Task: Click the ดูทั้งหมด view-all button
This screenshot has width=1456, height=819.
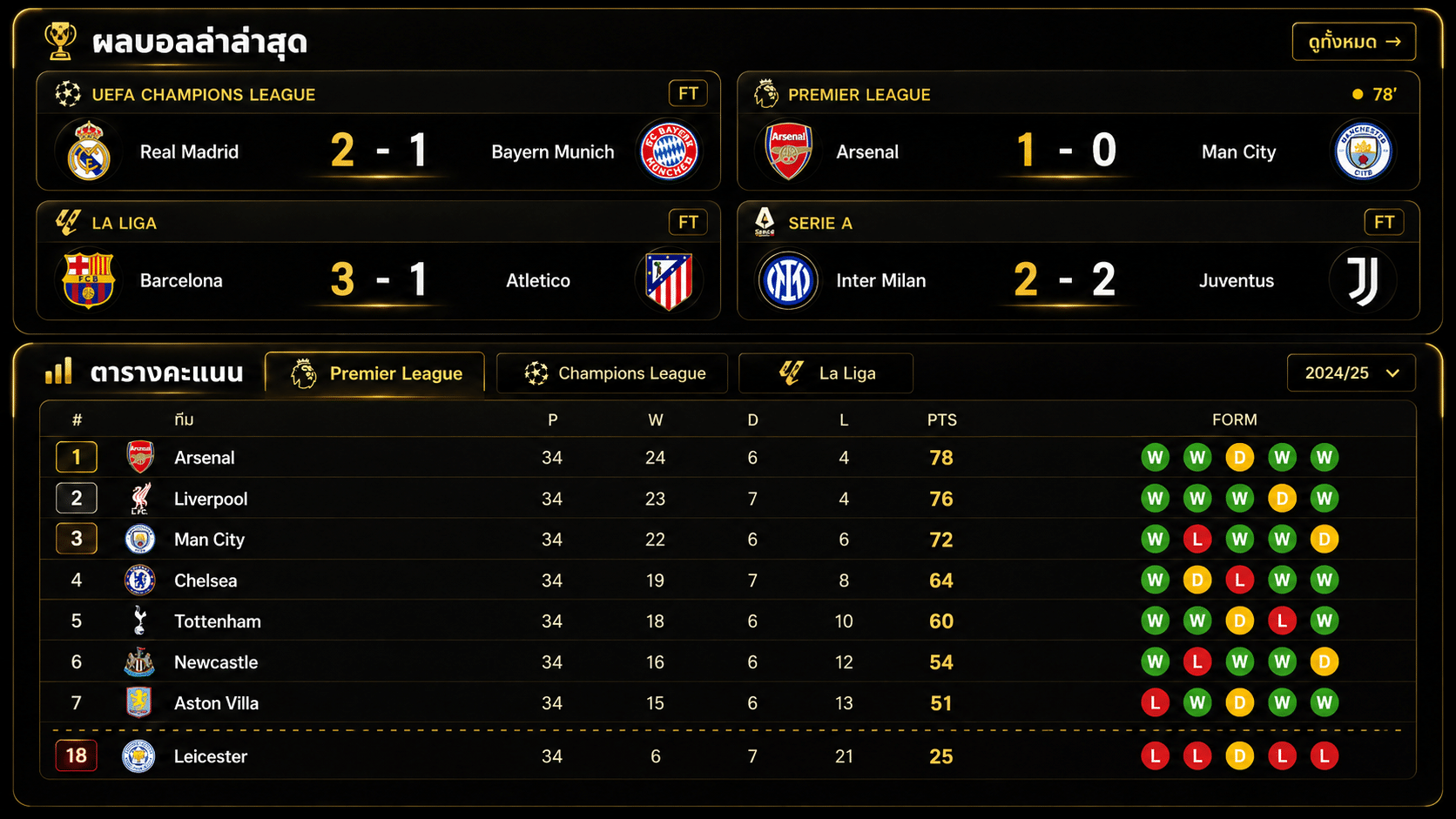Action: point(1354,42)
